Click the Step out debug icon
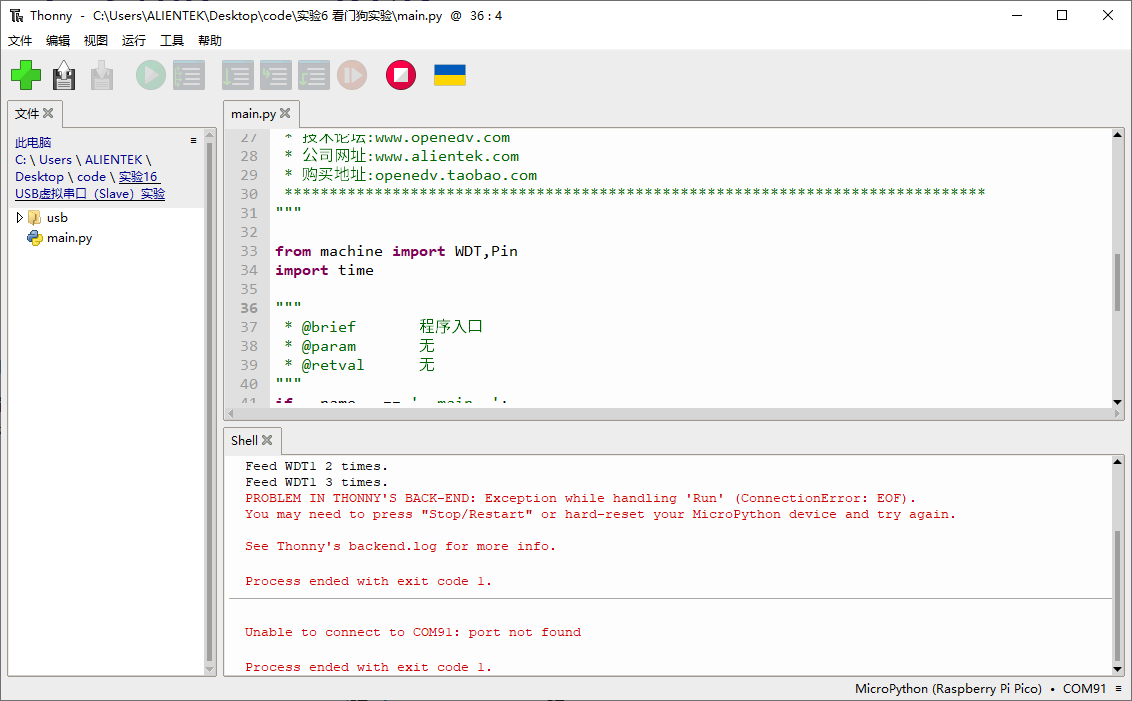The image size is (1132, 701). click(x=314, y=75)
